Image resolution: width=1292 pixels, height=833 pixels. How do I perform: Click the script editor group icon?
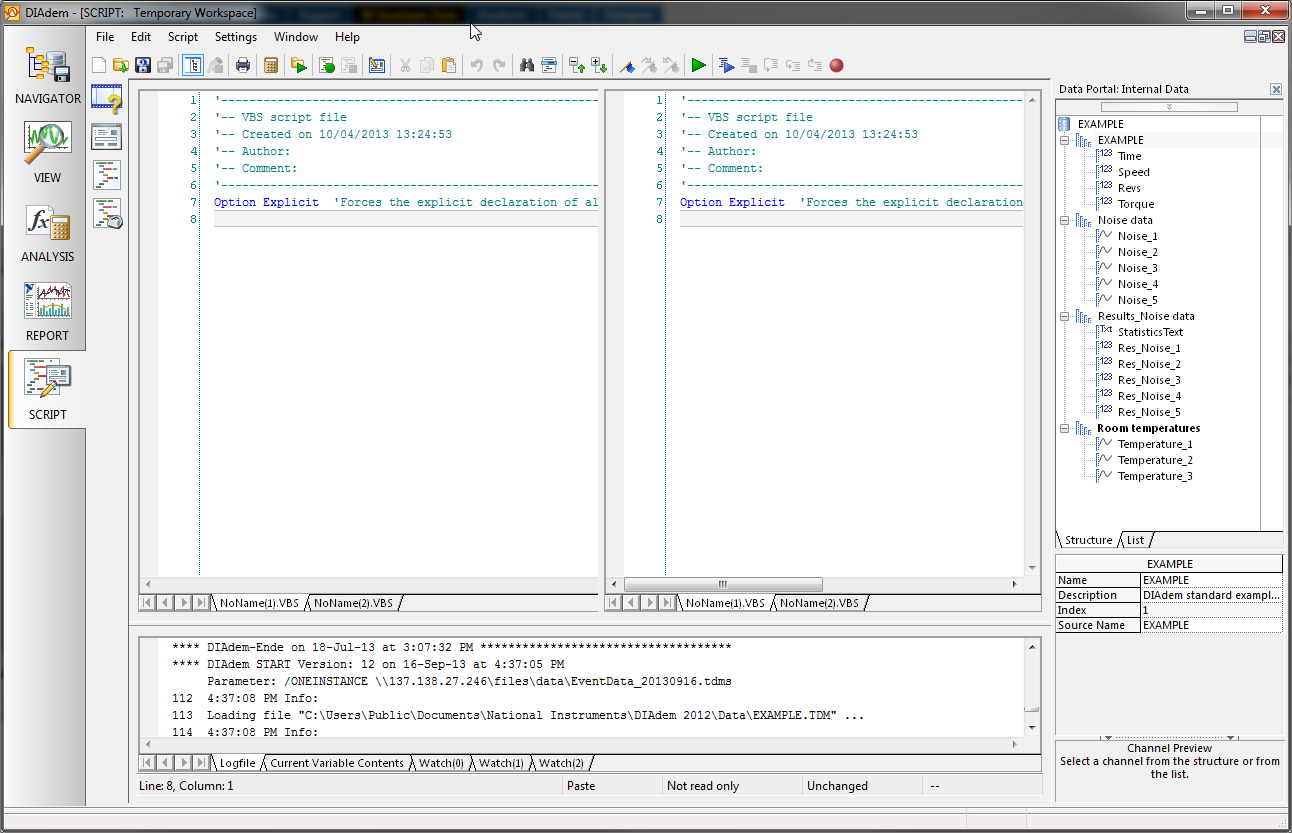coord(107,174)
